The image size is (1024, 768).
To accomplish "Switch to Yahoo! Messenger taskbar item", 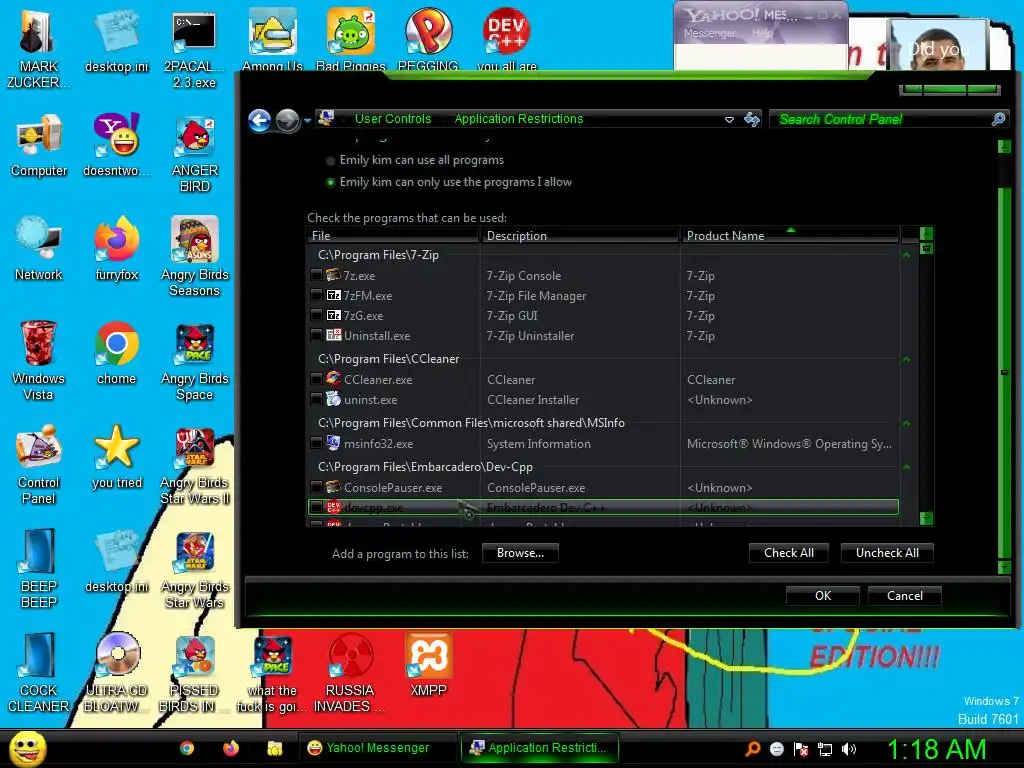I will (377, 748).
